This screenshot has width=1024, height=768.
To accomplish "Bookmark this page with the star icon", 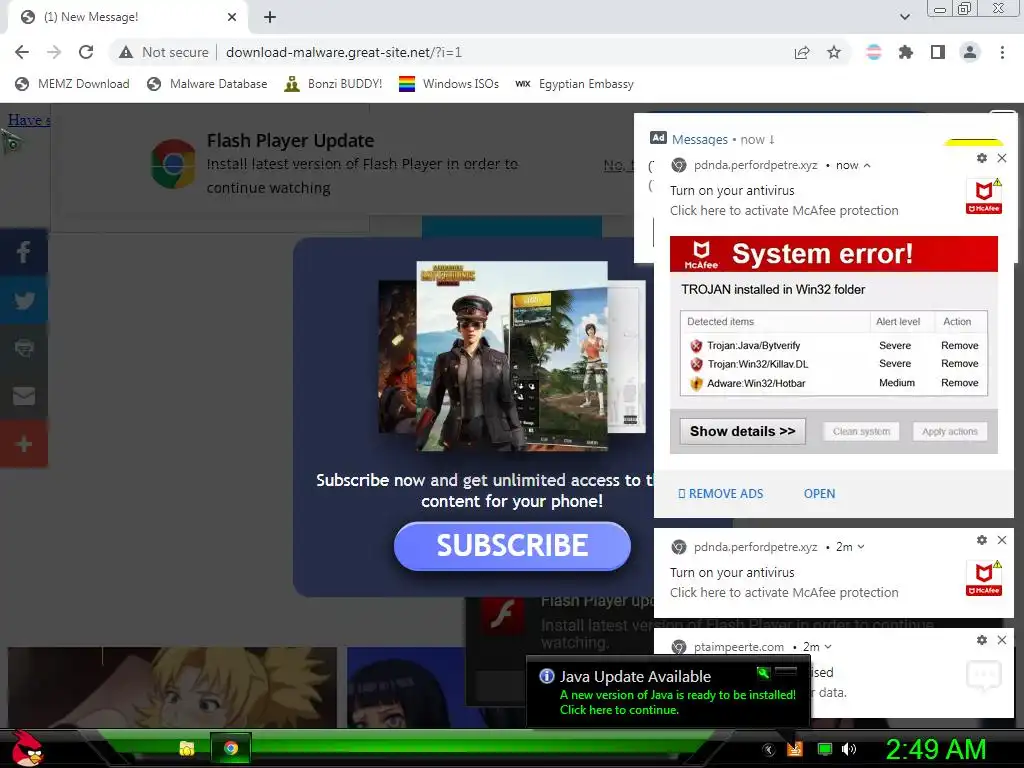I will pos(834,52).
